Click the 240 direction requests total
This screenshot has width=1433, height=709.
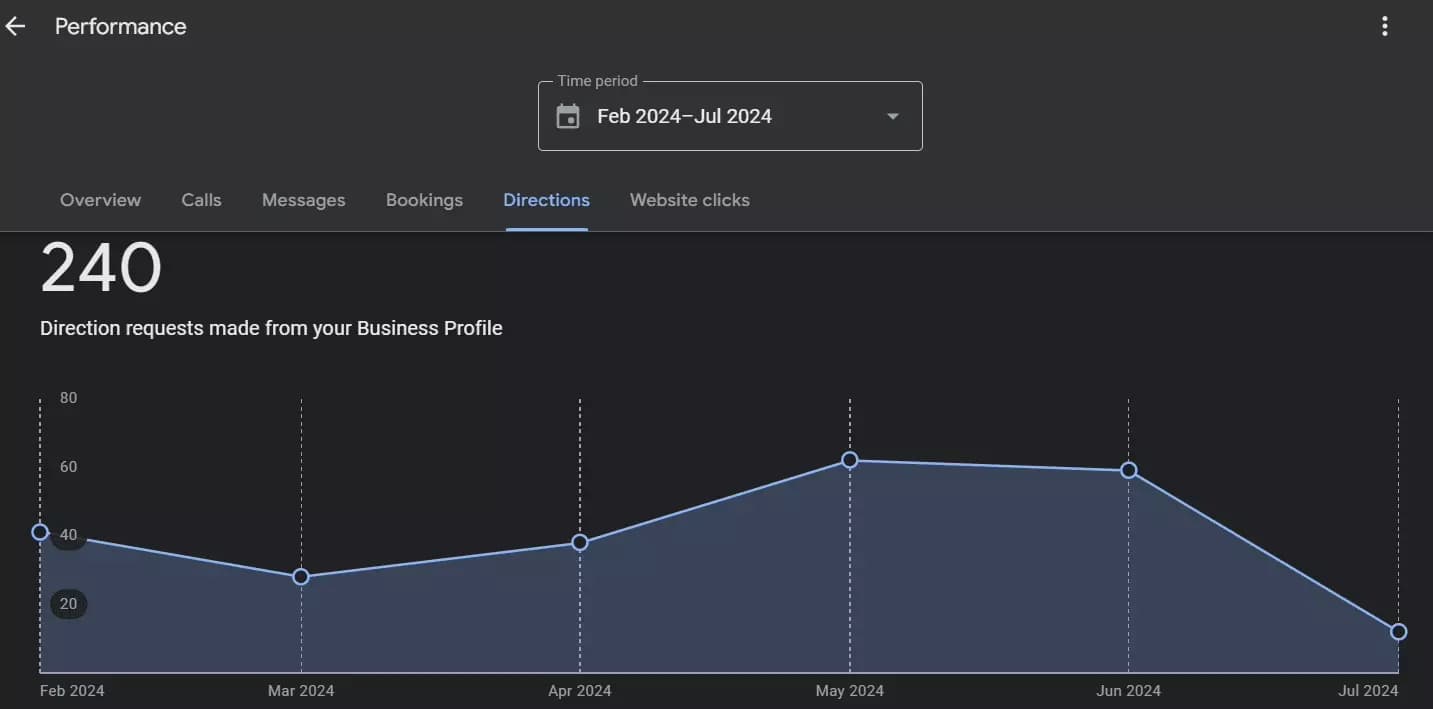pyautogui.click(x=101, y=270)
